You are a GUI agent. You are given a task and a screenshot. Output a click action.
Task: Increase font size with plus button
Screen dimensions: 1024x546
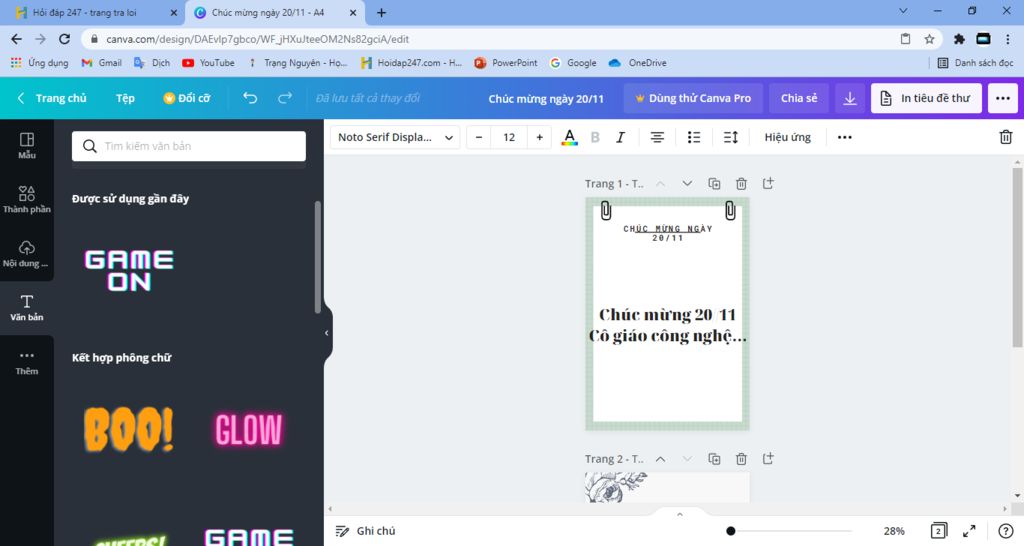[x=539, y=137]
